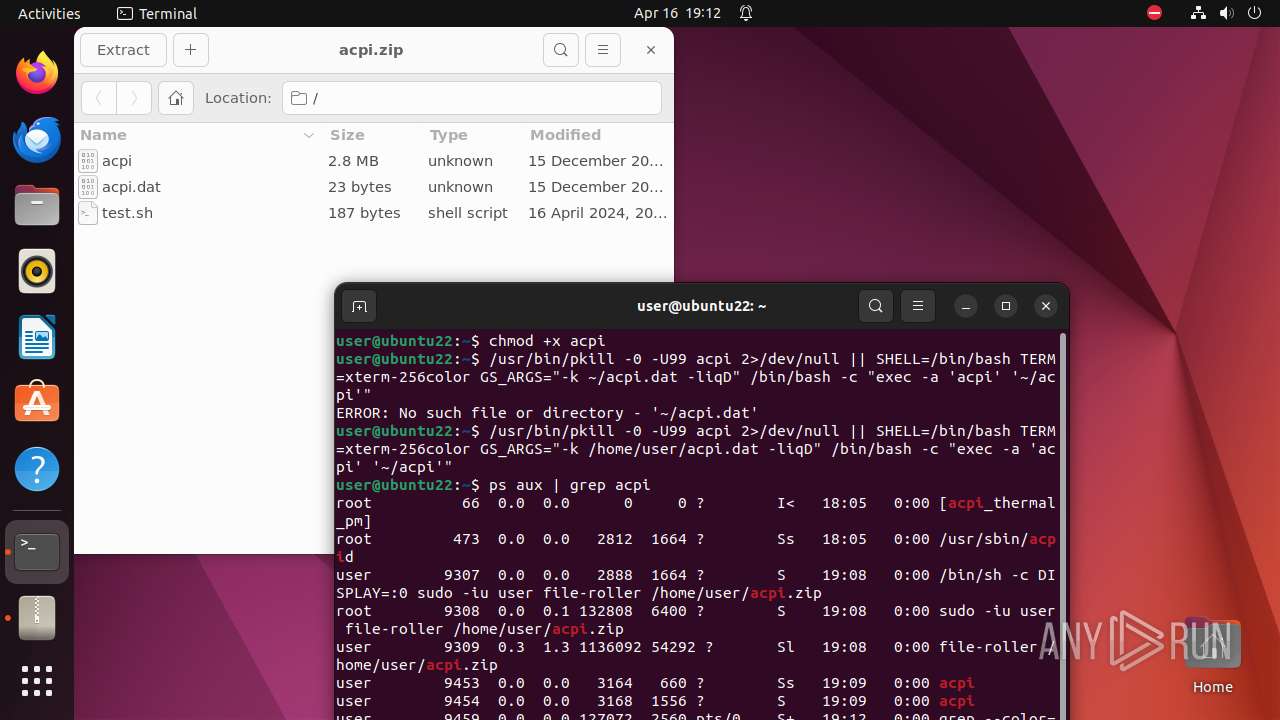Open the Home desktop folder
The height and width of the screenshot is (720, 1280).
click(1212, 656)
